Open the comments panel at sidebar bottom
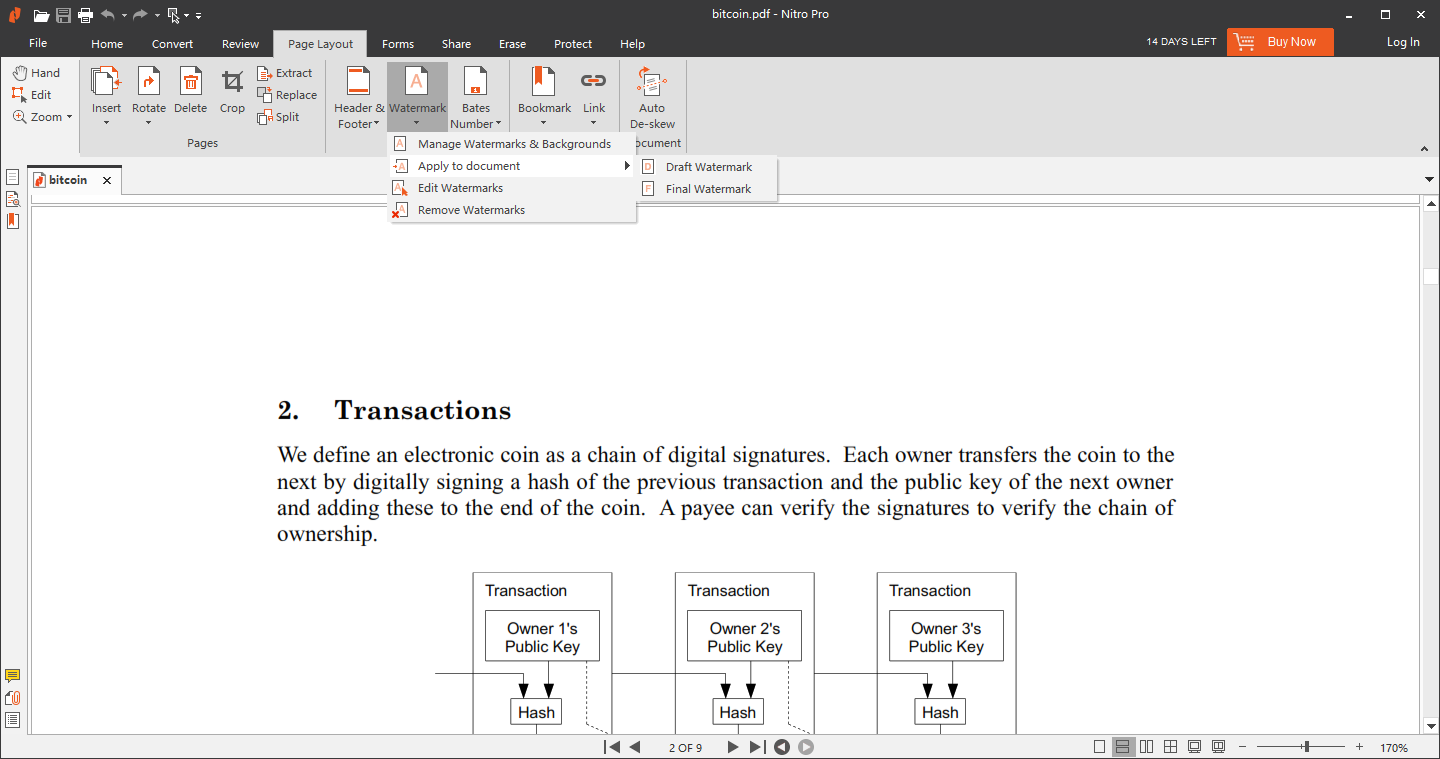 12,676
